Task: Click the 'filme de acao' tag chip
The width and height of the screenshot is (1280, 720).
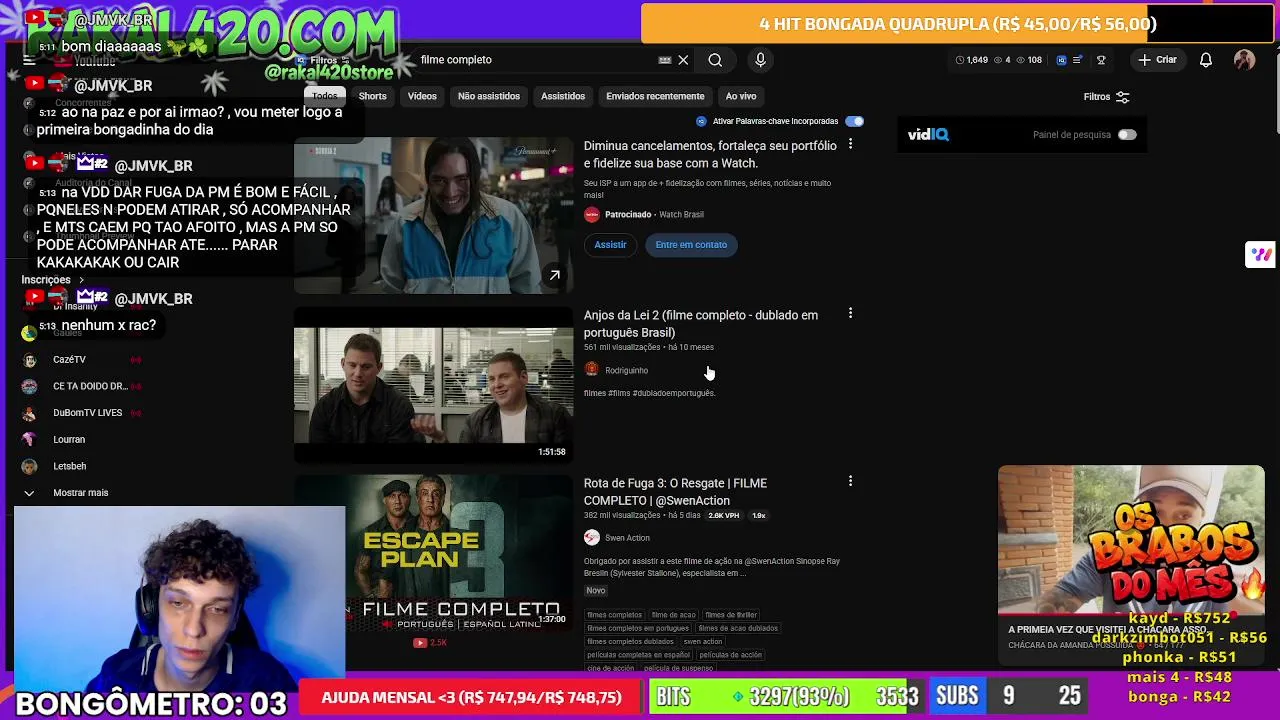Action: [x=673, y=615]
